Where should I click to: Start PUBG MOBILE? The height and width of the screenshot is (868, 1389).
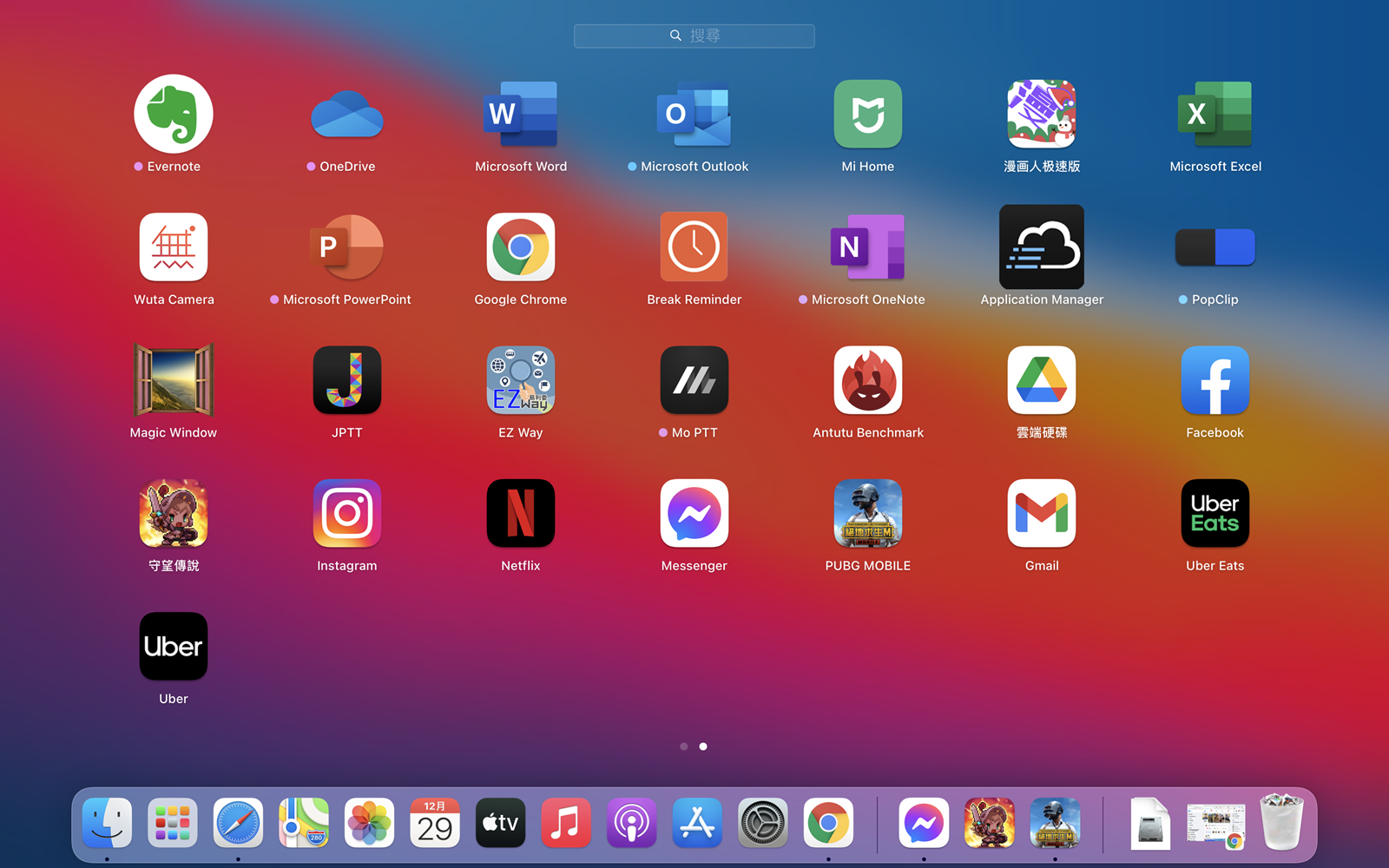(x=867, y=513)
